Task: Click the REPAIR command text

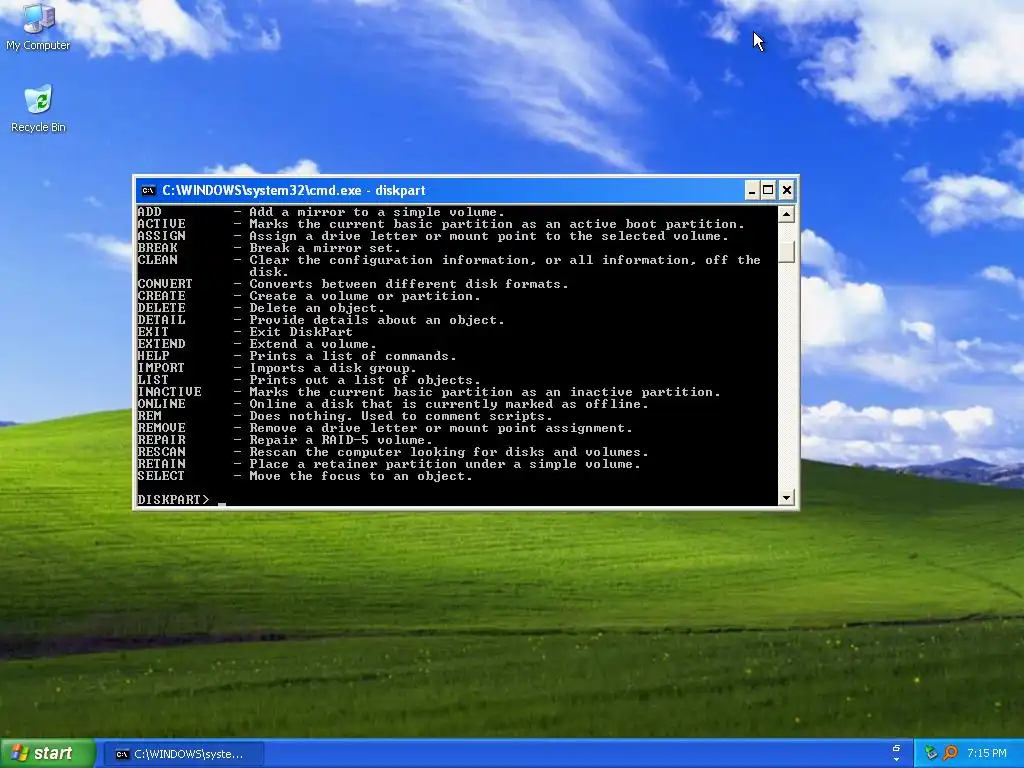Action: click(161, 440)
